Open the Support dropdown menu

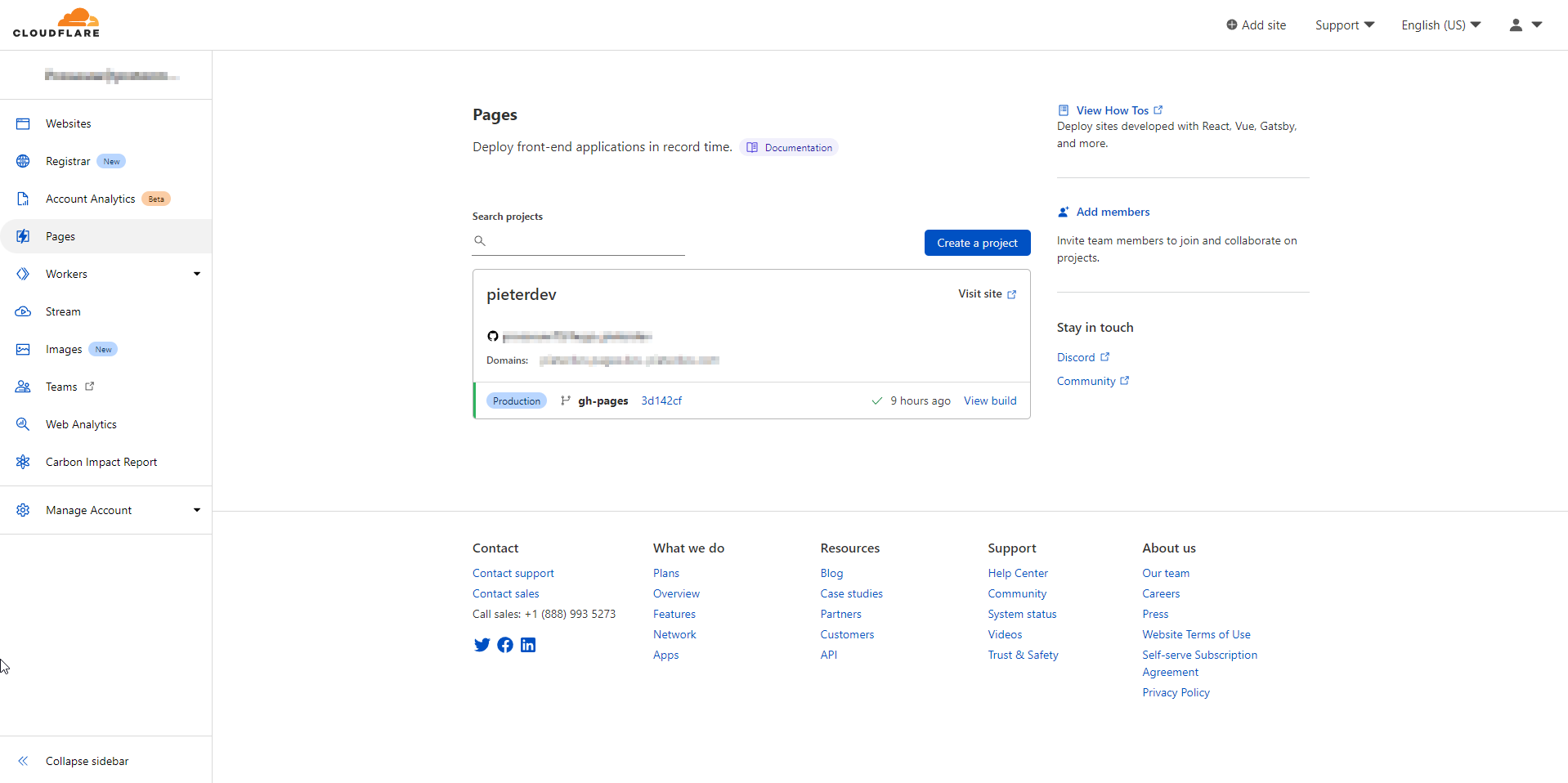coord(1344,25)
